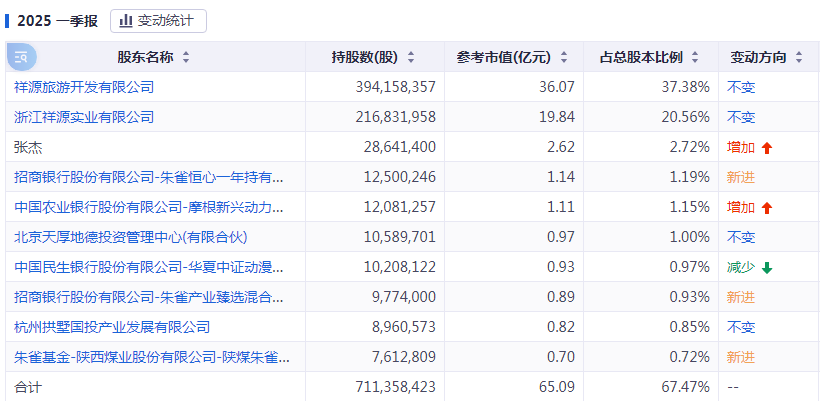Sort by 变动方向 column arrows
Screen dimensions: 820x401
[x=798, y=58]
